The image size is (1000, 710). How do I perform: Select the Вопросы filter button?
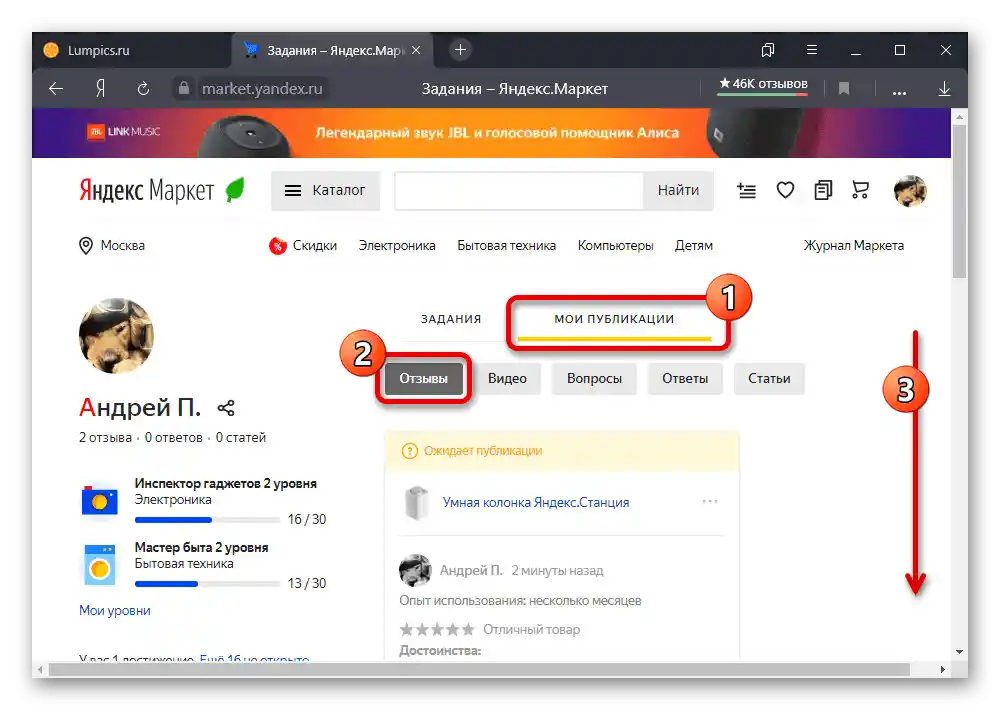(x=594, y=378)
